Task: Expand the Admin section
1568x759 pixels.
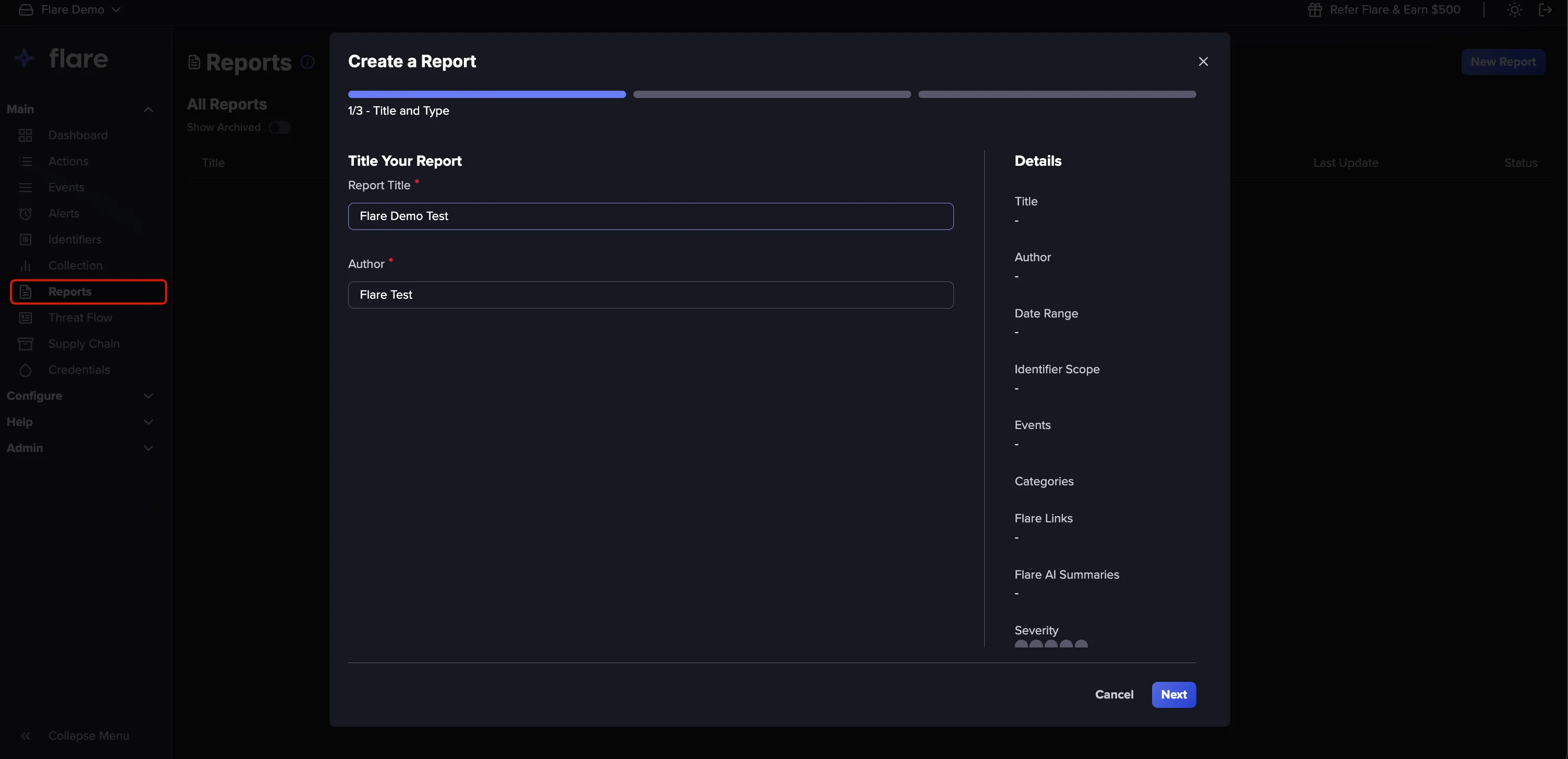Action: pos(148,448)
